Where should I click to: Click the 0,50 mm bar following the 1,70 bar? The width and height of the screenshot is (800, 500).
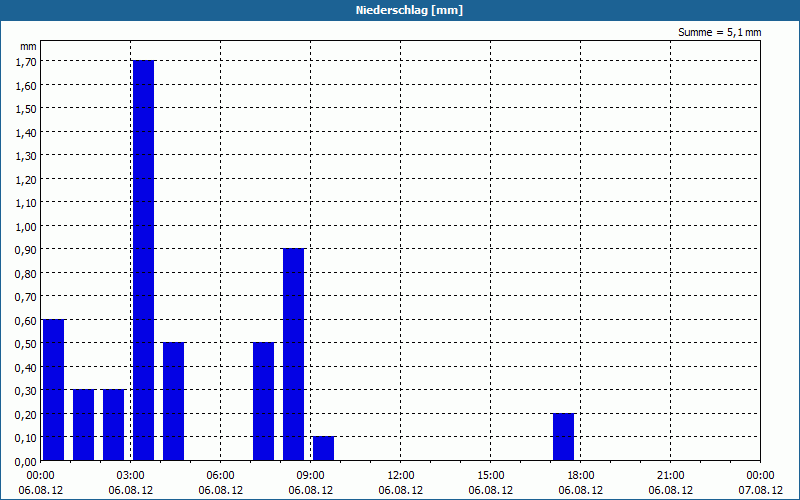tap(173, 402)
